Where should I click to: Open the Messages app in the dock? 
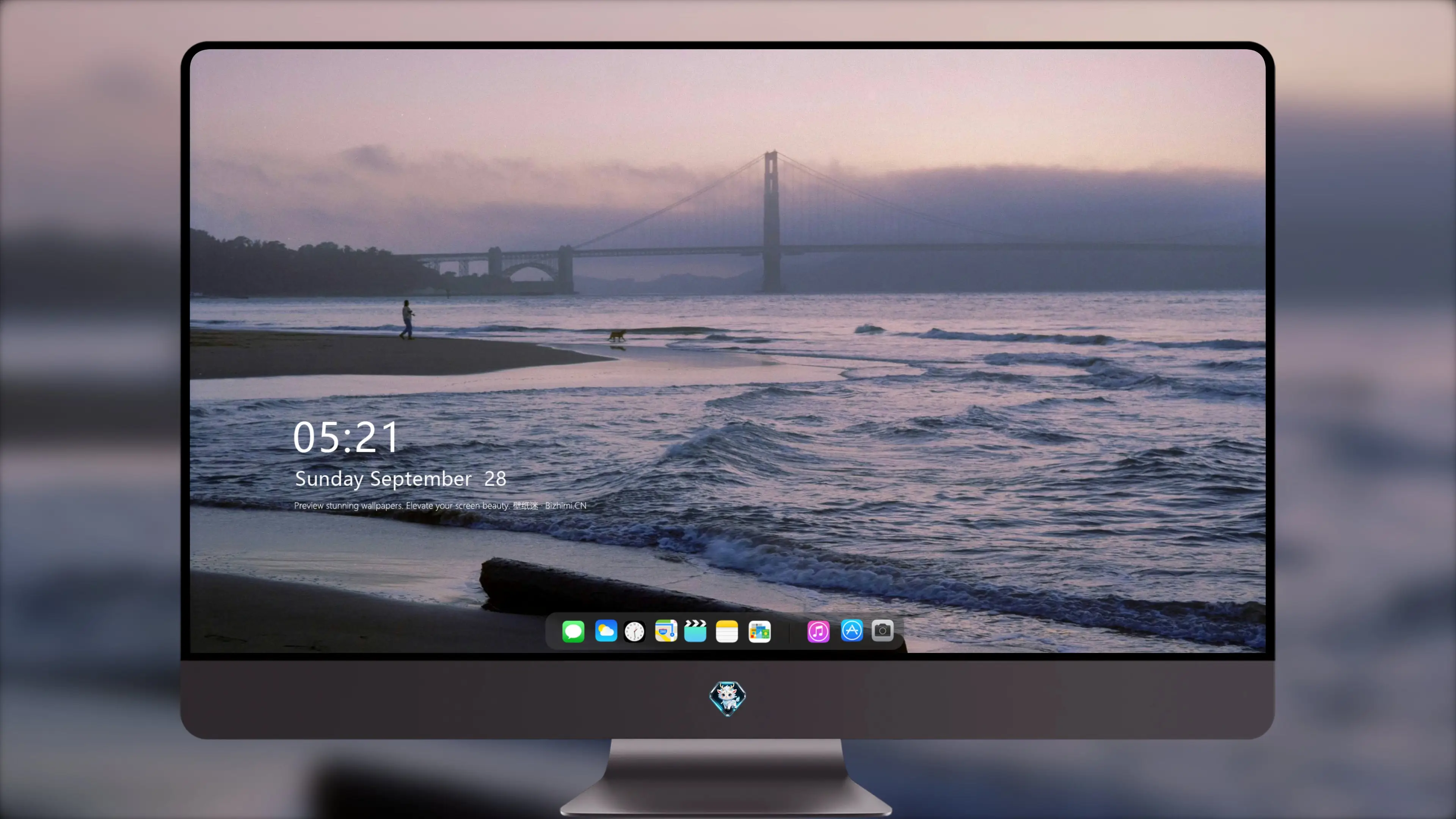click(573, 631)
